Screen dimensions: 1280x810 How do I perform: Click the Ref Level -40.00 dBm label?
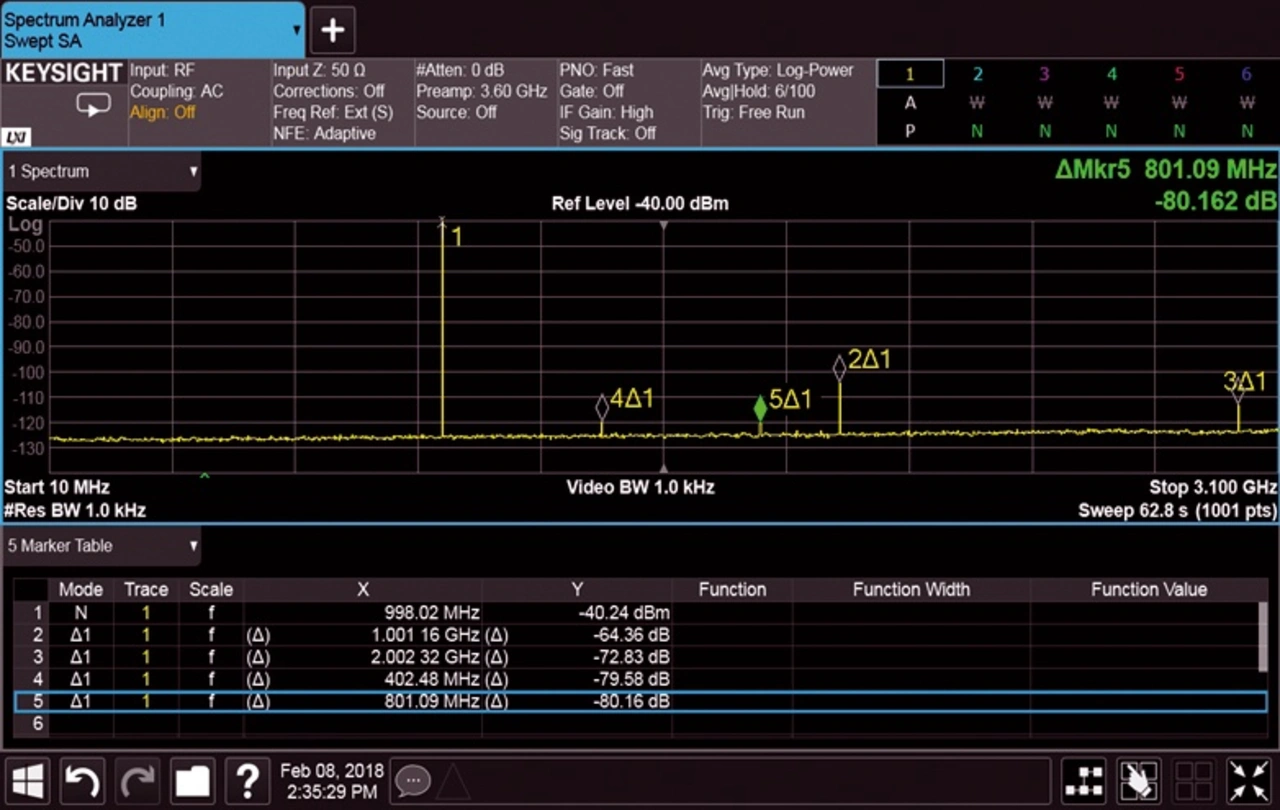tap(640, 204)
